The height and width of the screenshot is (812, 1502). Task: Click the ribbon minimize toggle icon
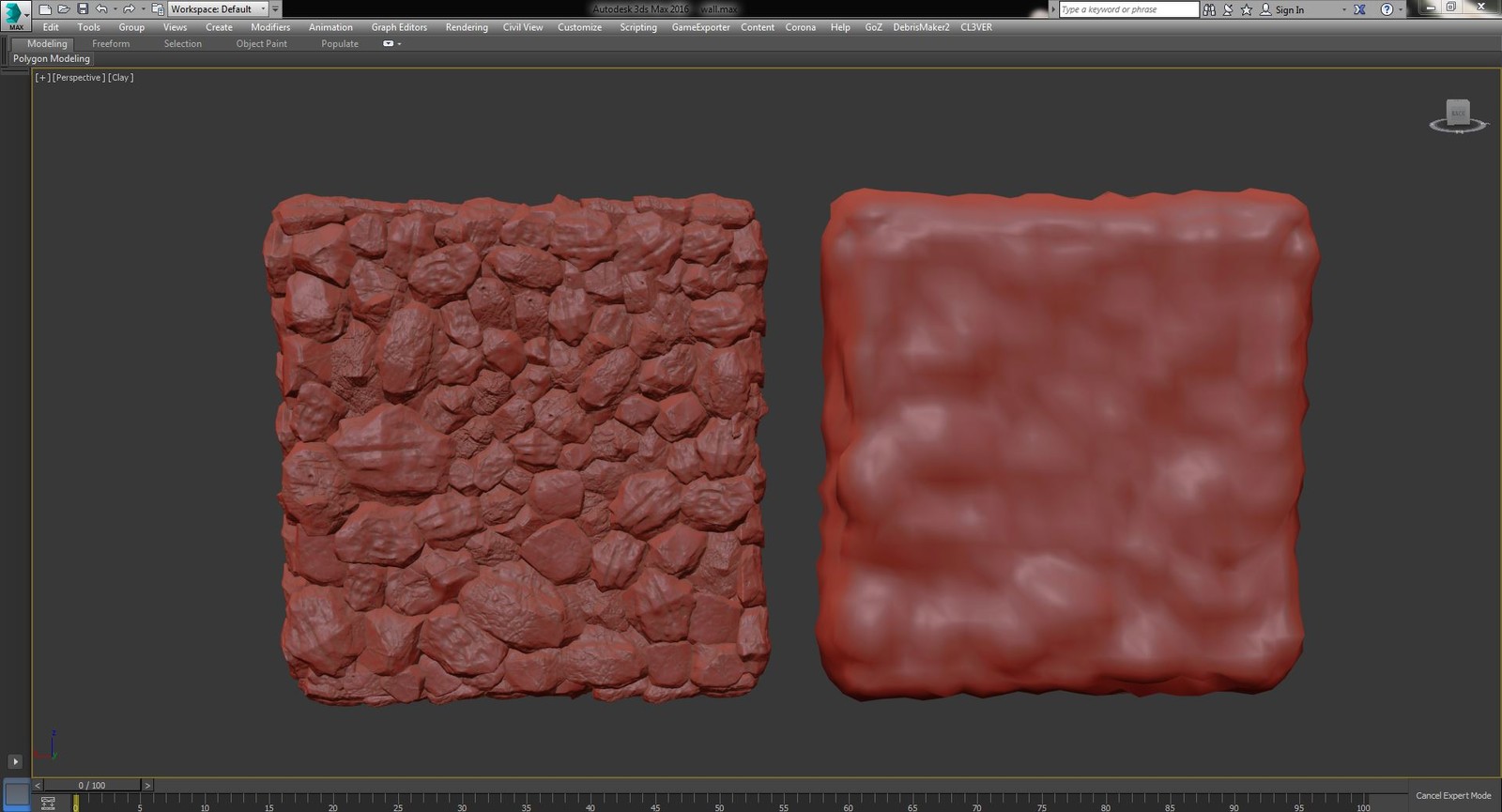[x=388, y=44]
